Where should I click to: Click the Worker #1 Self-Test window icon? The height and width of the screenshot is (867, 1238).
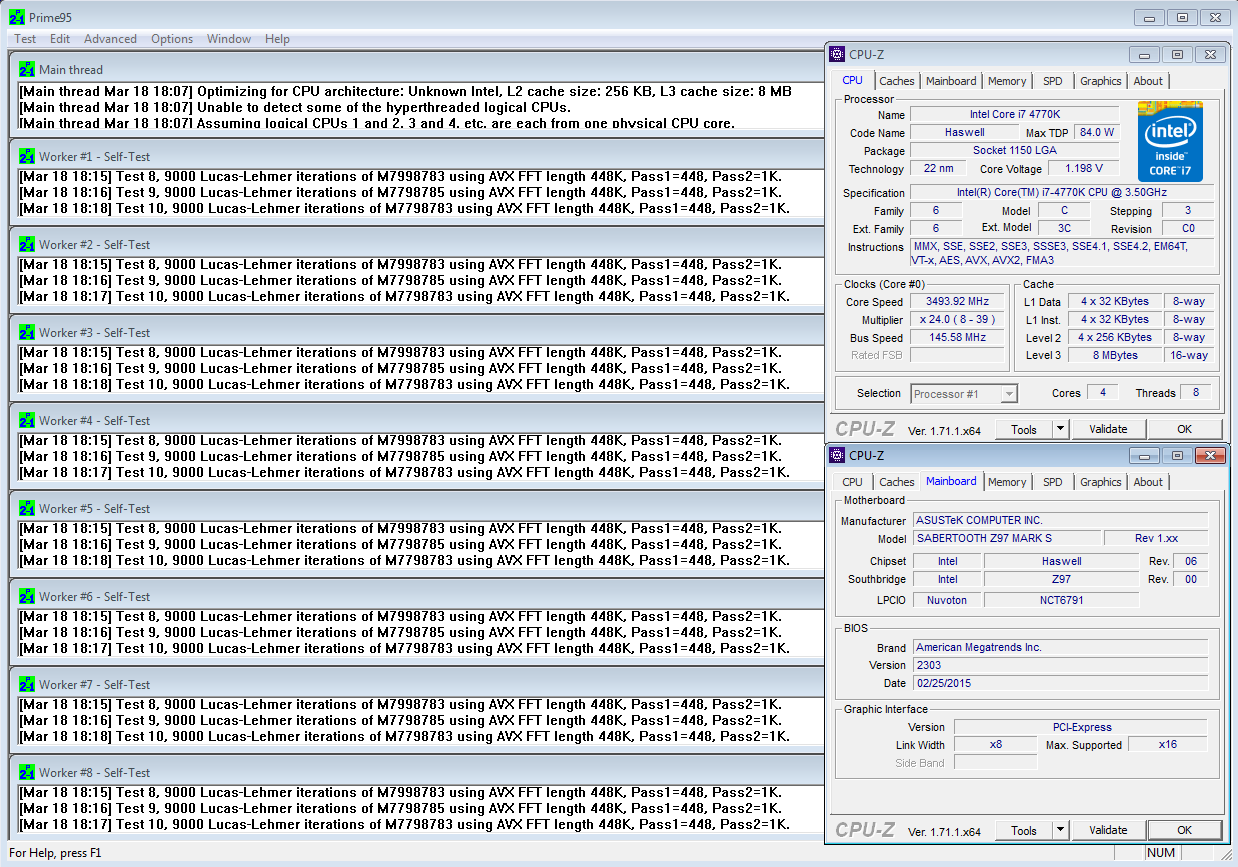click(27, 157)
